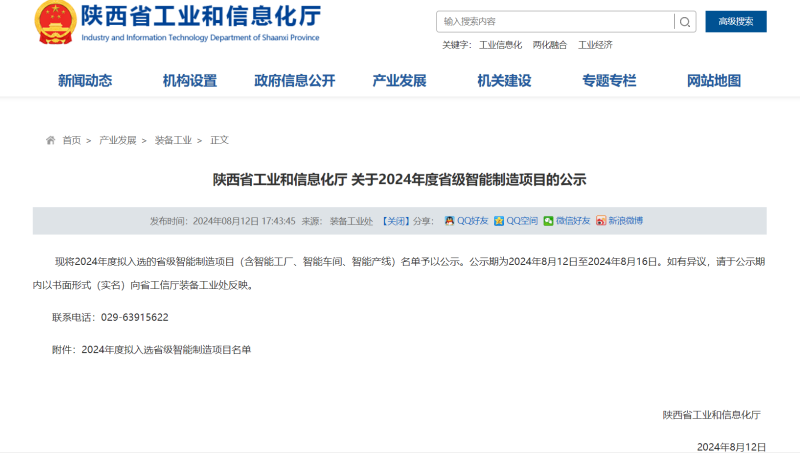Open the 新闻动态 menu

pos(85,81)
